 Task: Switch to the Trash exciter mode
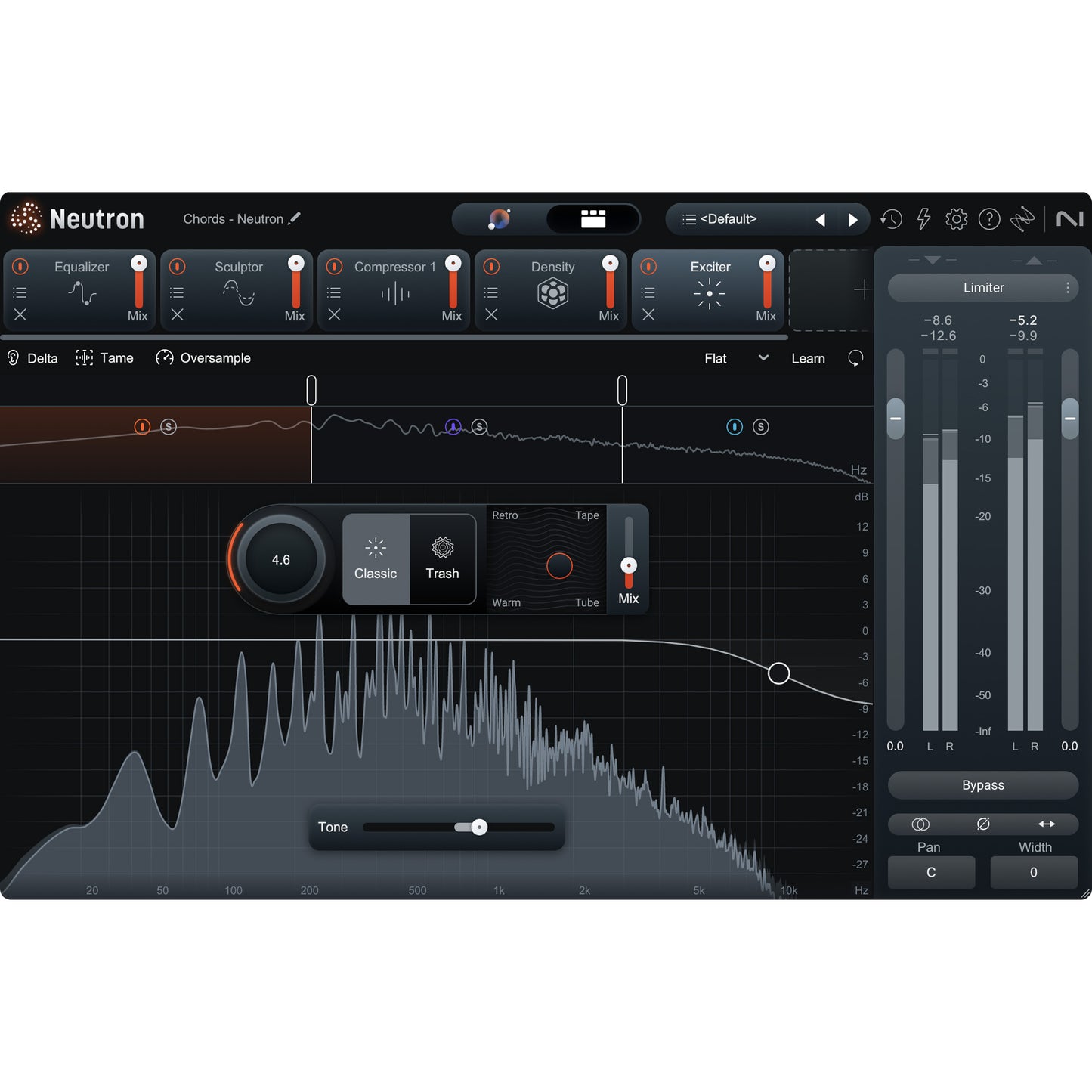(442, 559)
